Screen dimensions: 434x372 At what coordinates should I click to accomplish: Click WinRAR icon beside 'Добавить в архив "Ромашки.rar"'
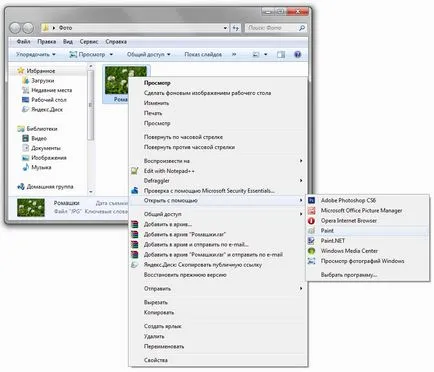coord(134,234)
